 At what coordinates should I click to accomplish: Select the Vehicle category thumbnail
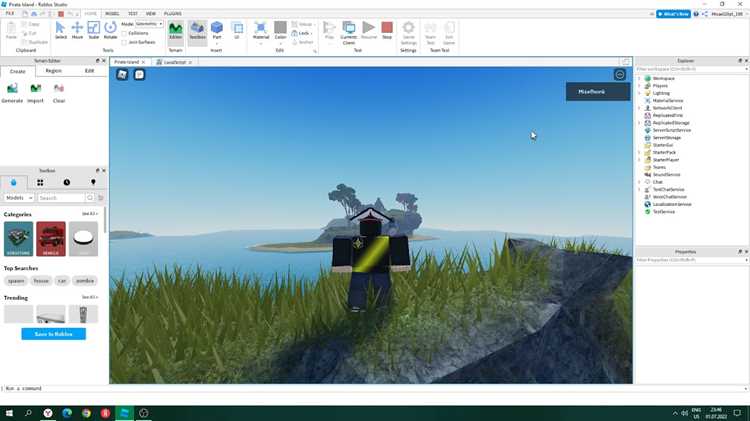tap(51, 238)
